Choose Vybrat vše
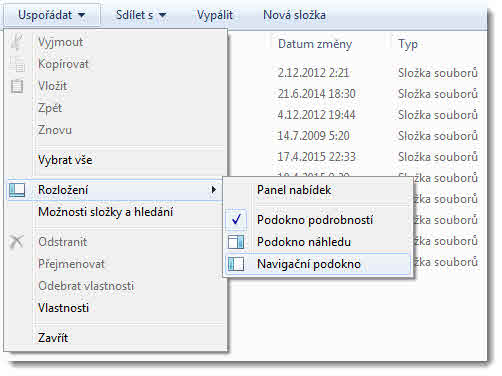 pos(65,160)
